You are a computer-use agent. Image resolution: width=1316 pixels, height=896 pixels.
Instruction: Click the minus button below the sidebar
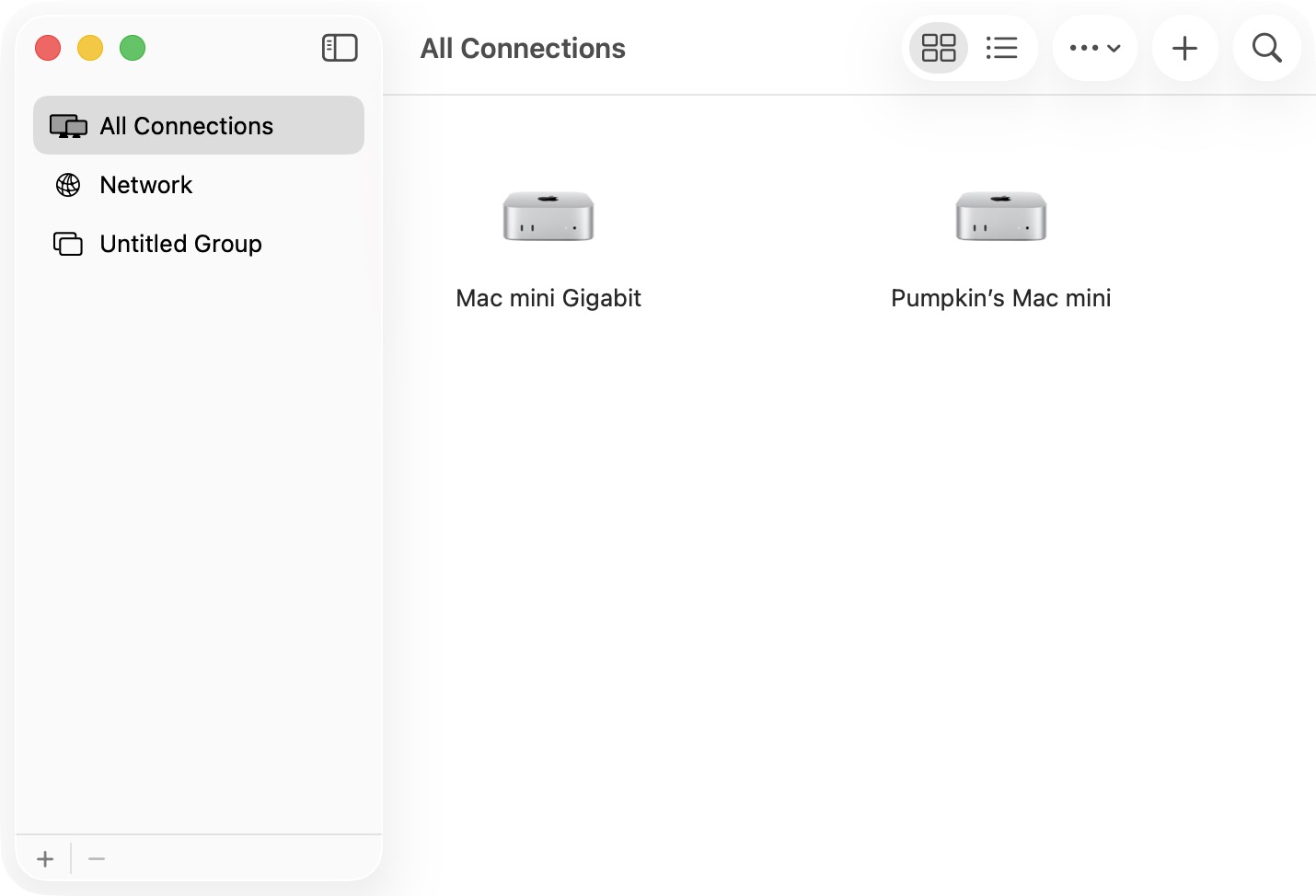pos(96,858)
